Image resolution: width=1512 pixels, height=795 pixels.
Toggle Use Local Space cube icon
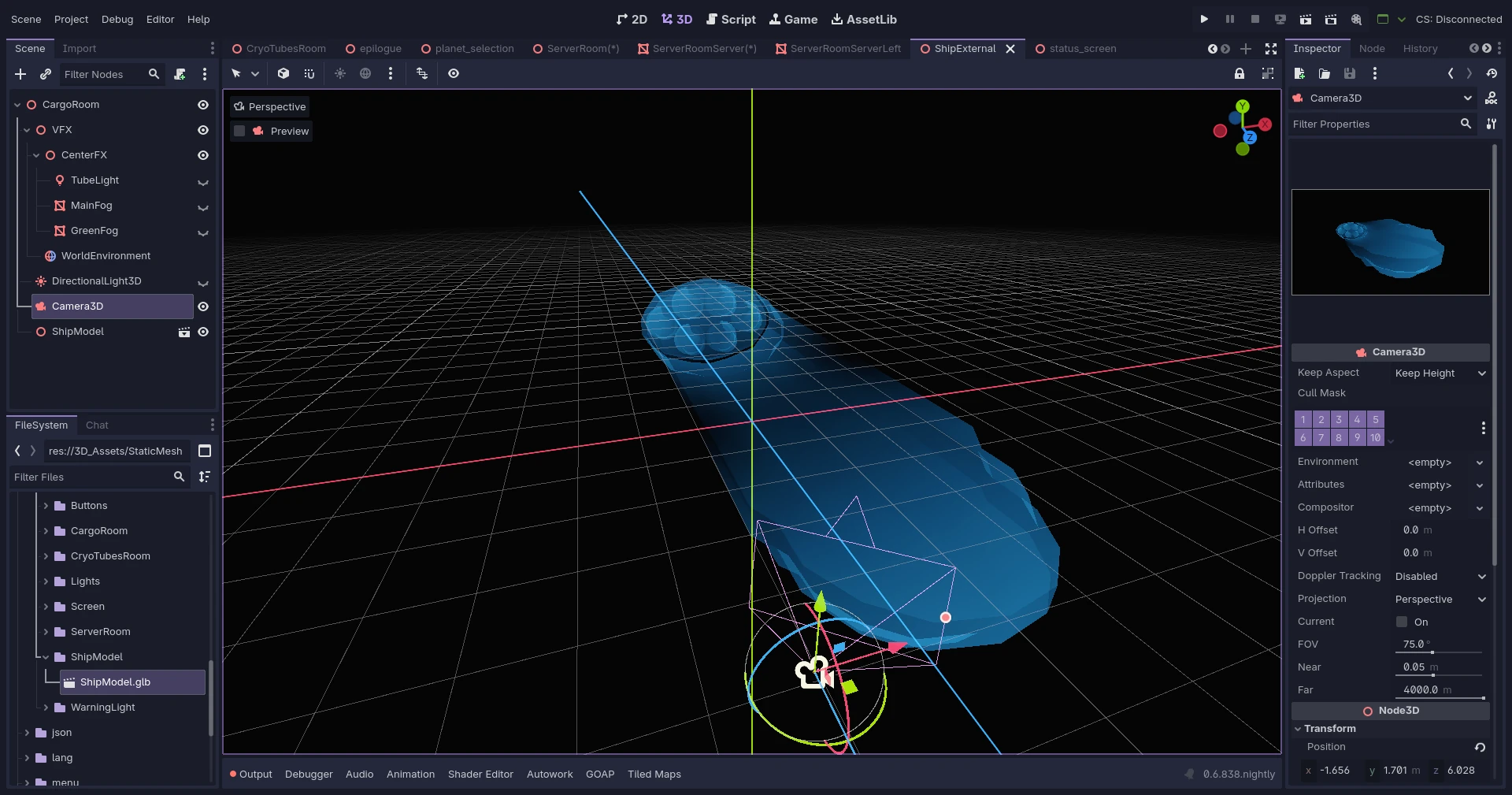pyautogui.click(x=283, y=73)
